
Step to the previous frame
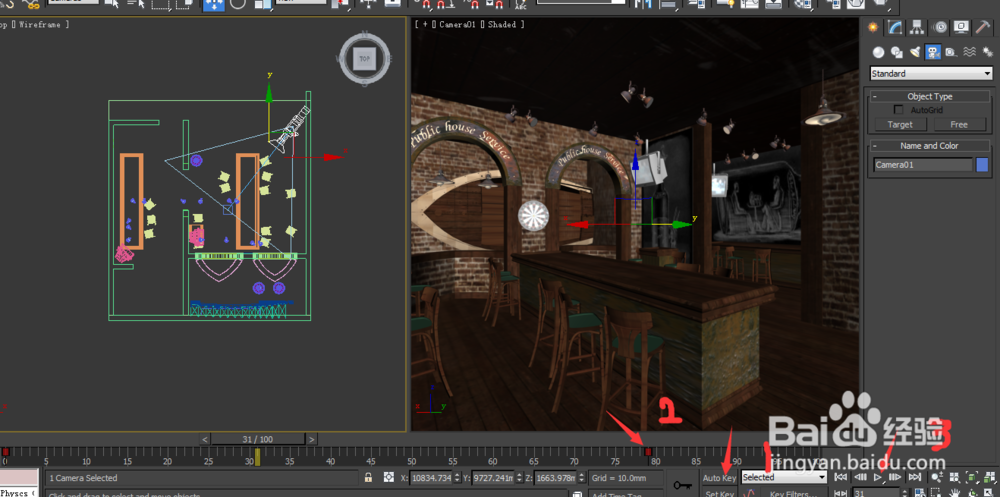(860, 477)
